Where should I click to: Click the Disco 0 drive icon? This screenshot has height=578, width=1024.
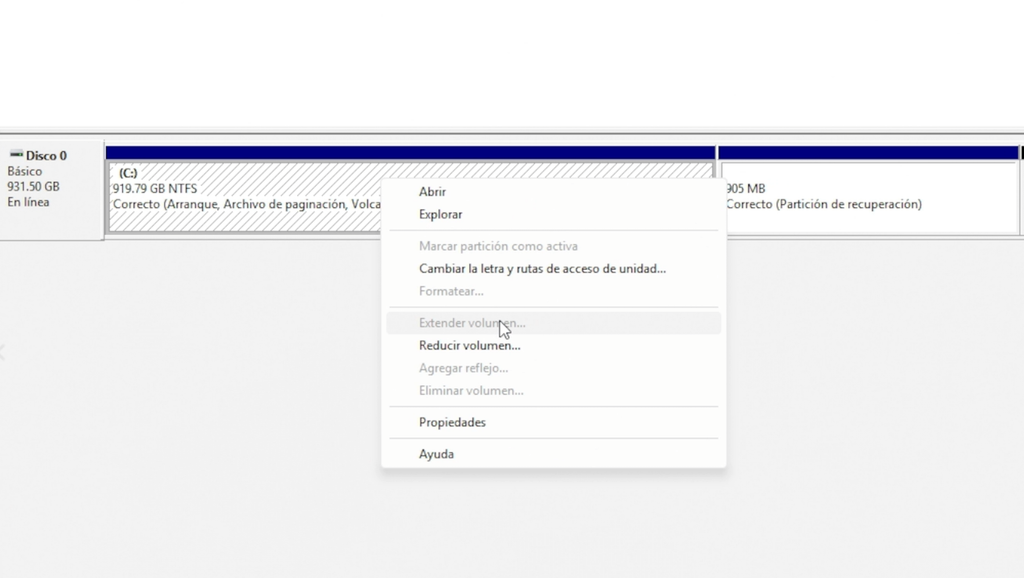(x=16, y=155)
